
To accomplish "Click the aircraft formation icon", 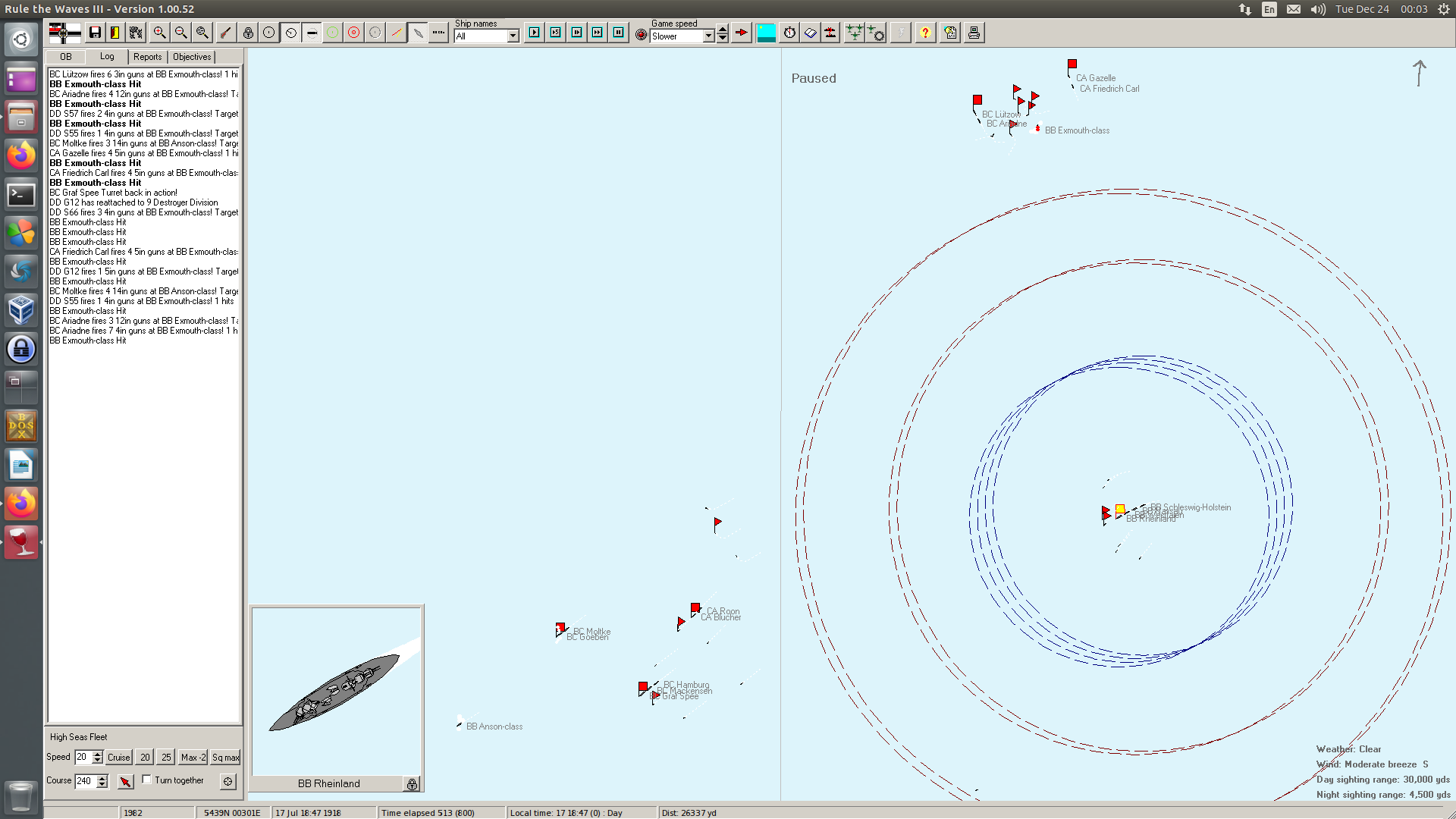I will click(x=854, y=33).
